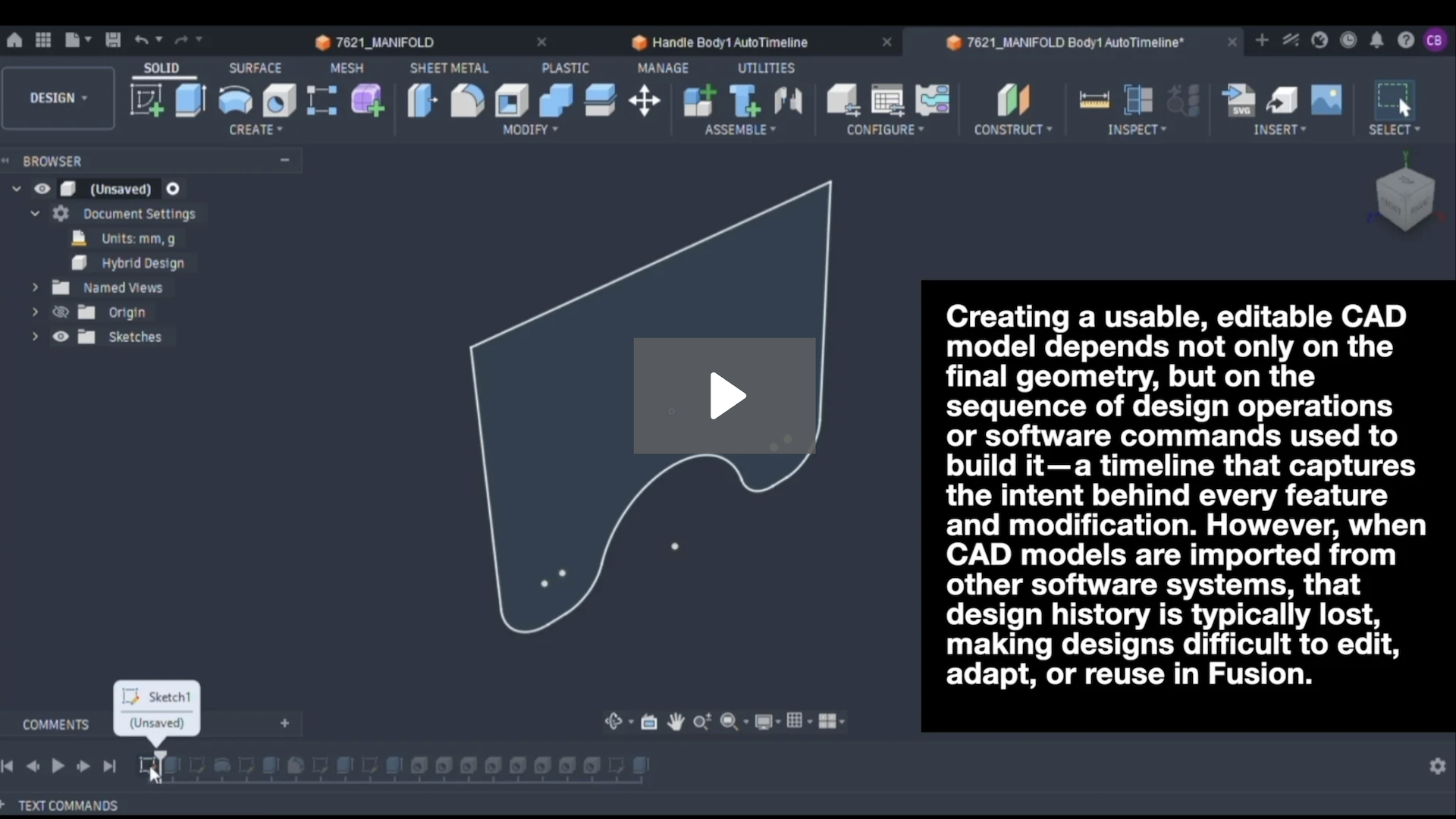Viewport: 1456px width, 819px height.
Task: Open the CREATE dropdown menu
Action: pyautogui.click(x=256, y=130)
